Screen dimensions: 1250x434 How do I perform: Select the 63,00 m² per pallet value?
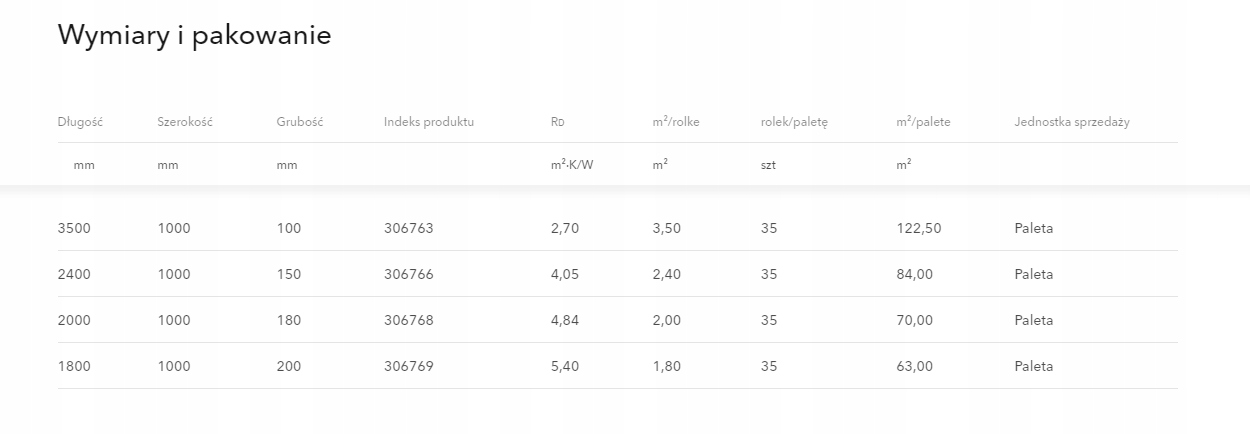click(x=915, y=366)
